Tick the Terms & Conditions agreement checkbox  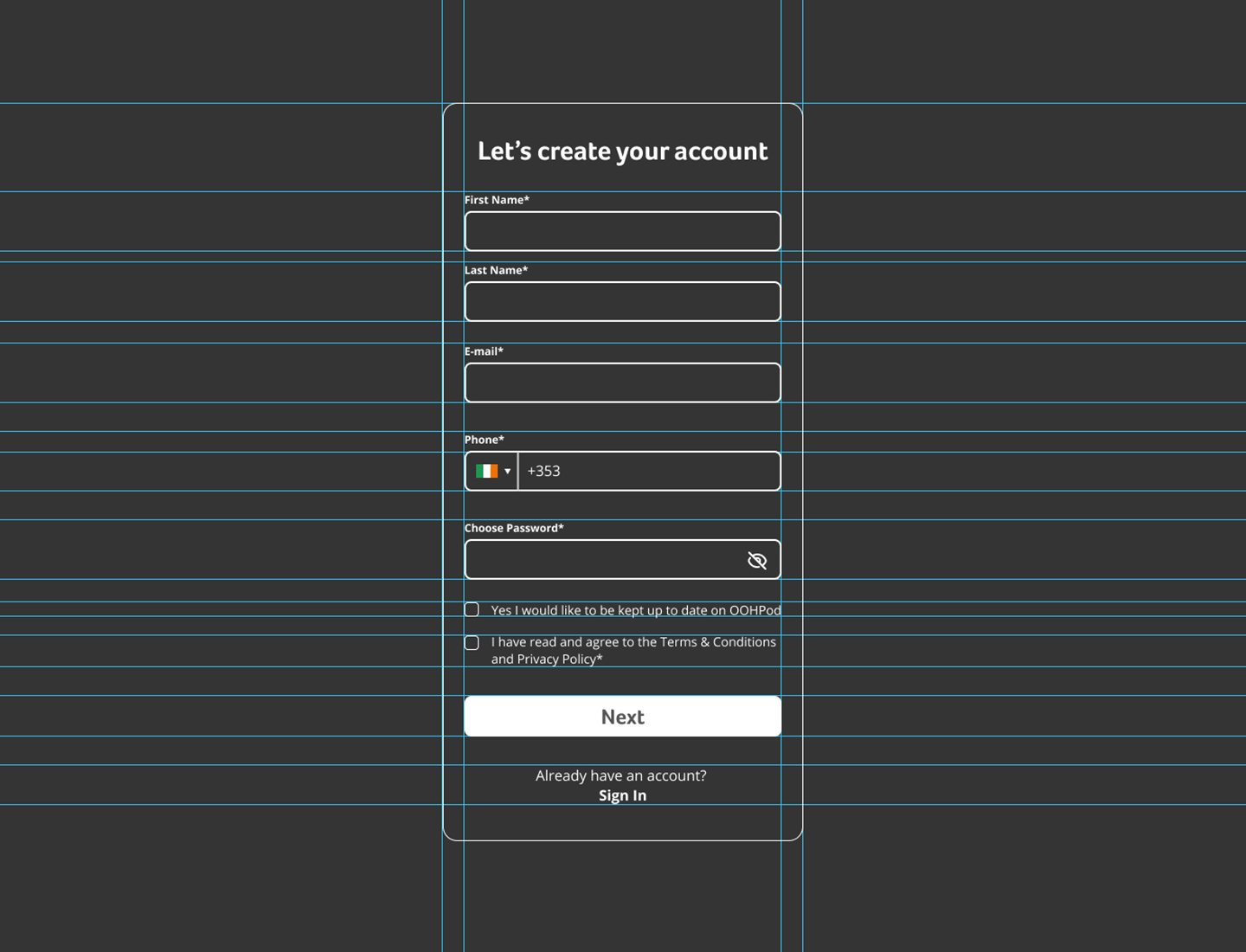click(472, 643)
